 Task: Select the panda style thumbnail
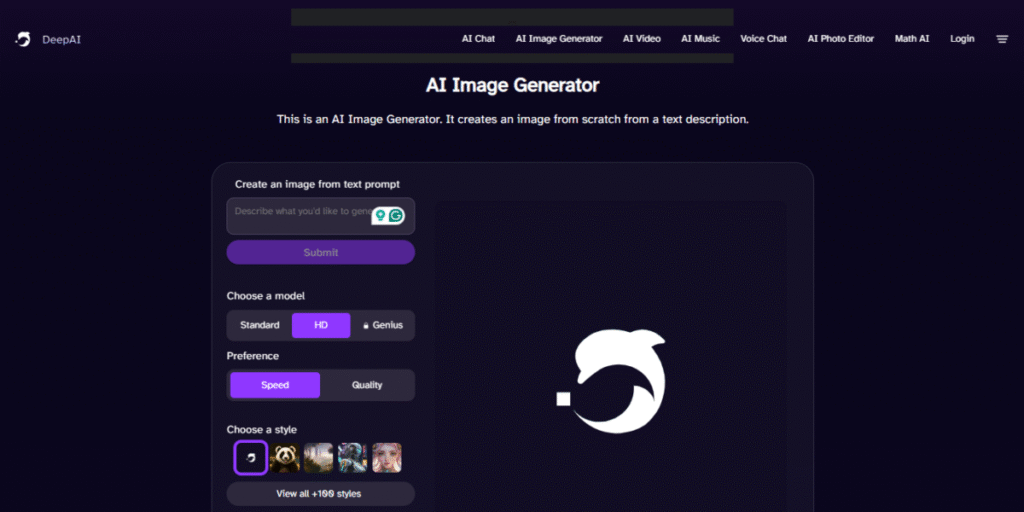click(x=285, y=458)
